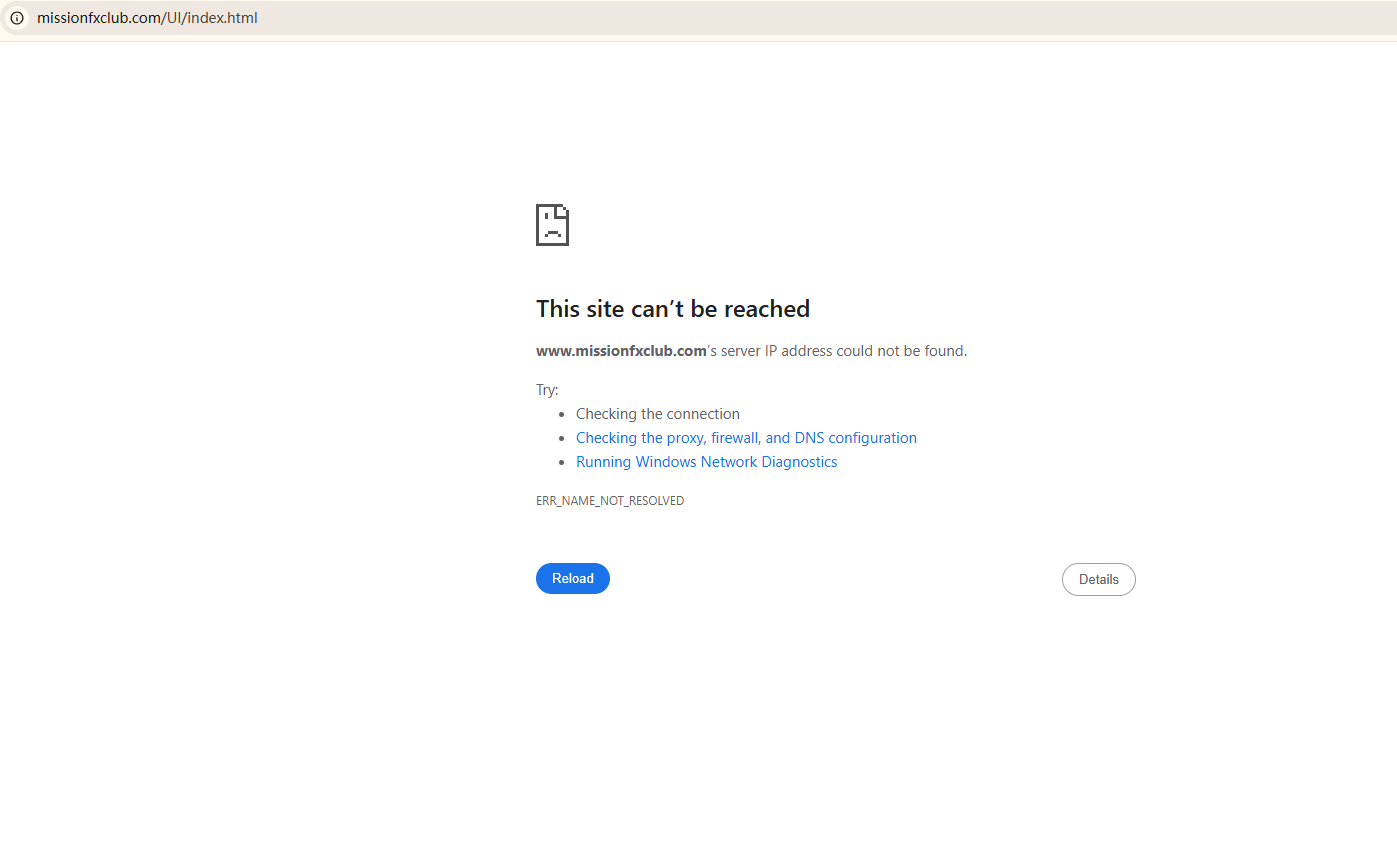Viewport: 1397px width, 863px height.
Task: Click the 'Checking the connection' suggestion text
Action: (658, 414)
